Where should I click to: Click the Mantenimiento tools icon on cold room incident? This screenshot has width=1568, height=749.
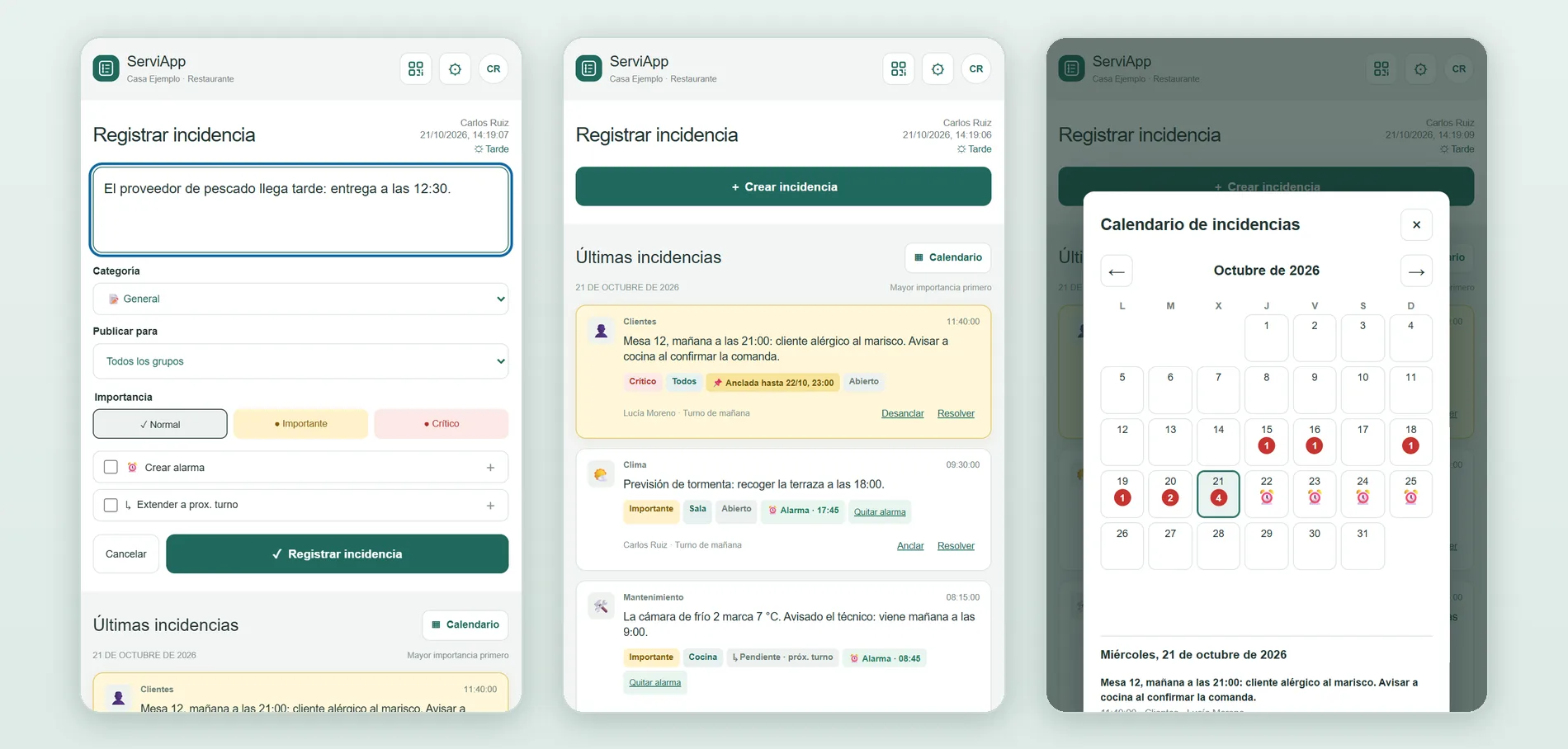click(x=601, y=606)
